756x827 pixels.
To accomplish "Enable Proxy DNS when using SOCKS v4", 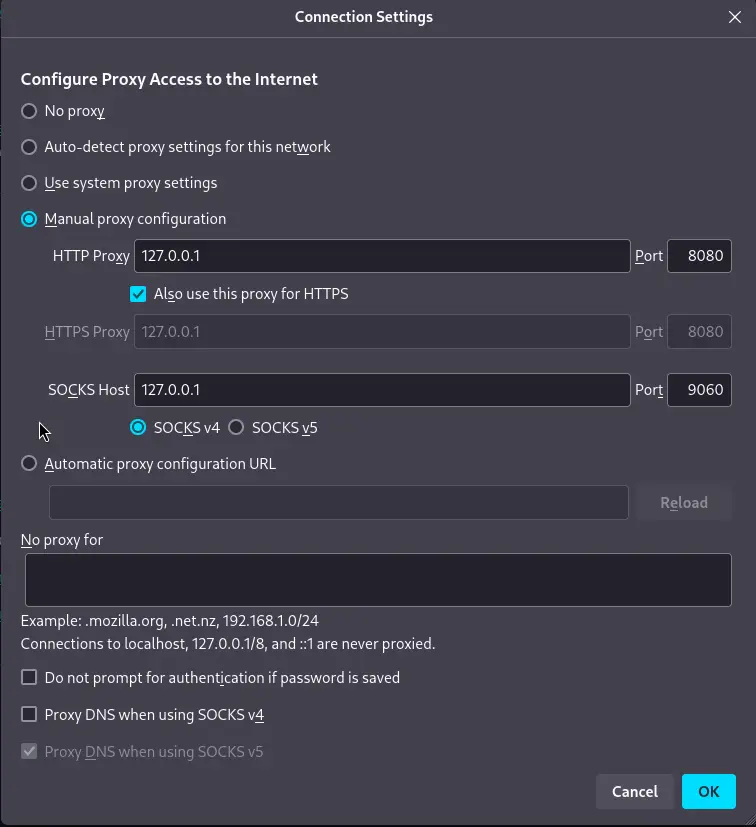I will pos(29,715).
